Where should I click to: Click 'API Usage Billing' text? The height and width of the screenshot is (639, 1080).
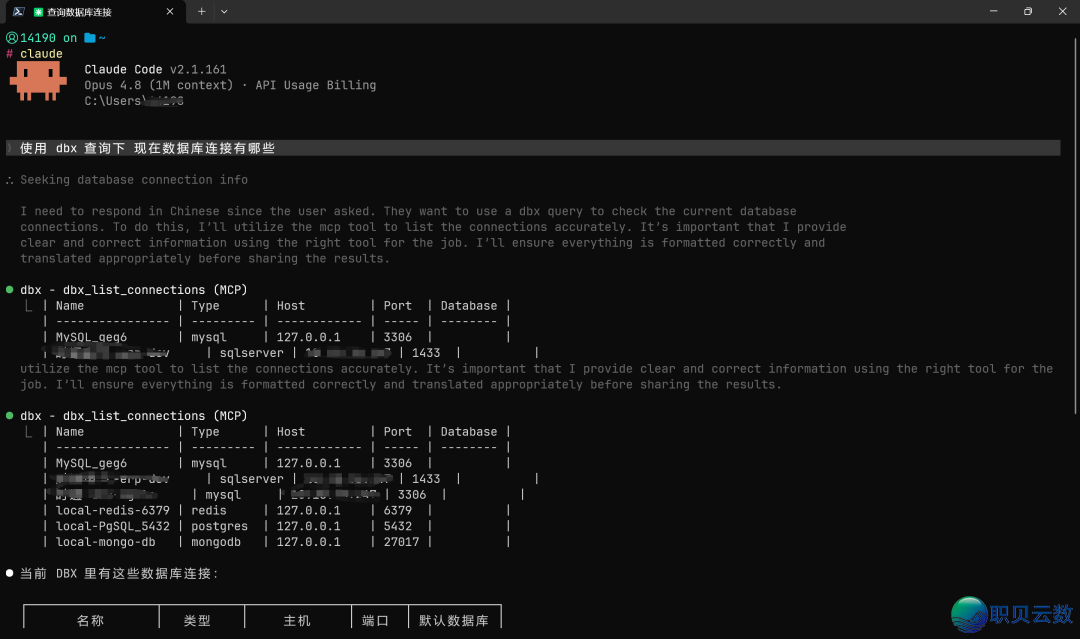(x=315, y=85)
